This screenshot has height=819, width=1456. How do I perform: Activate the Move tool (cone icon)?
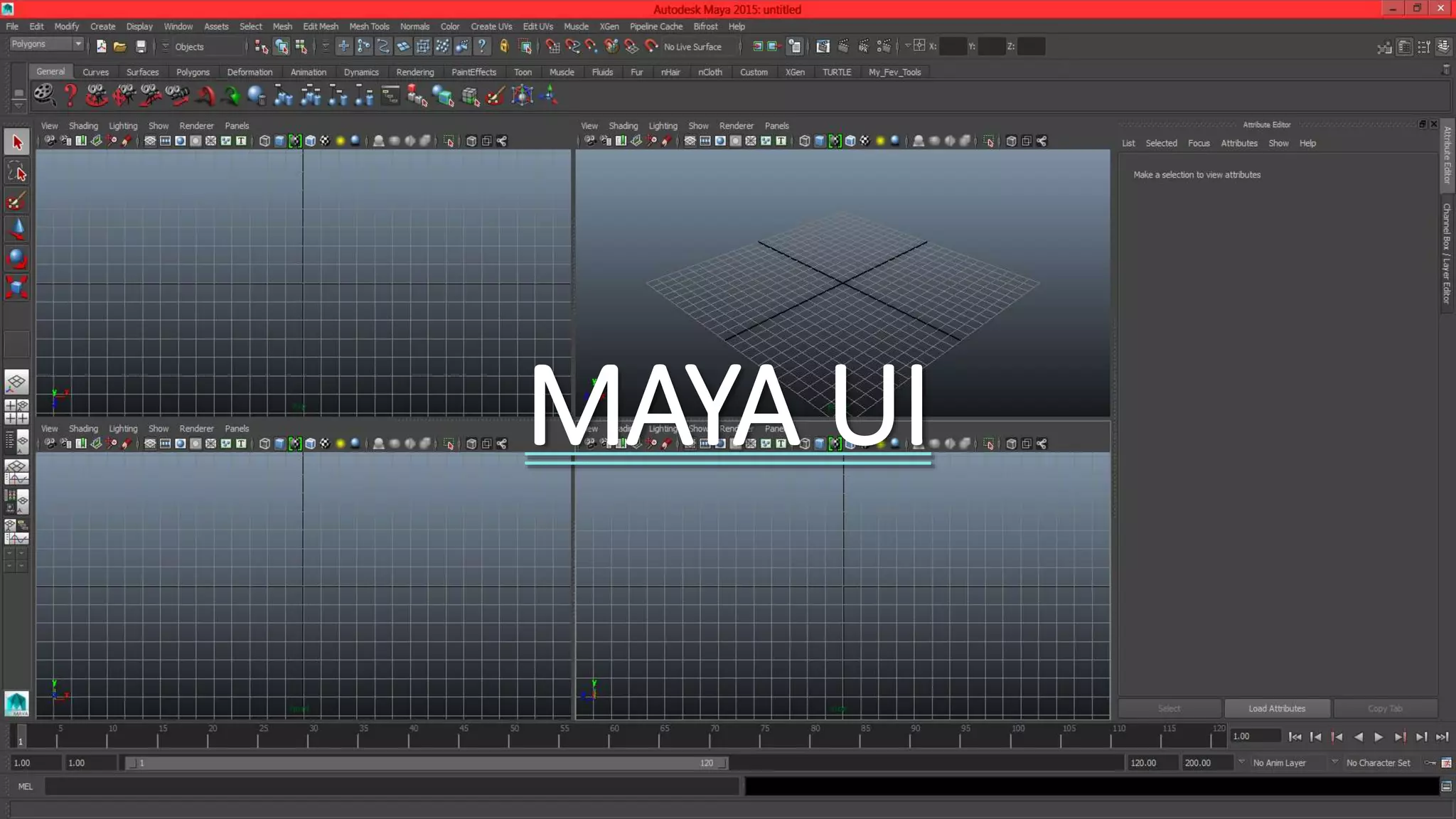click(17, 229)
